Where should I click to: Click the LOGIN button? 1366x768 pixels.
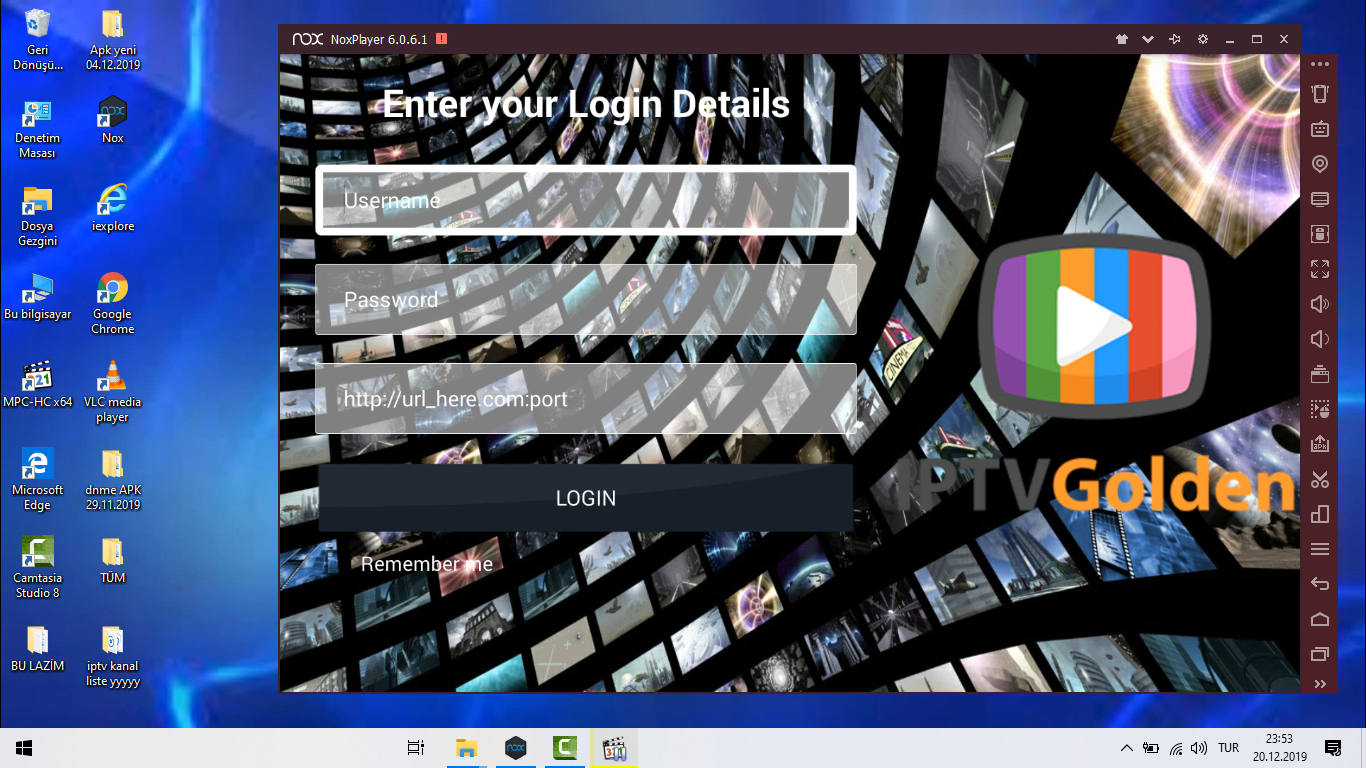click(x=586, y=498)
